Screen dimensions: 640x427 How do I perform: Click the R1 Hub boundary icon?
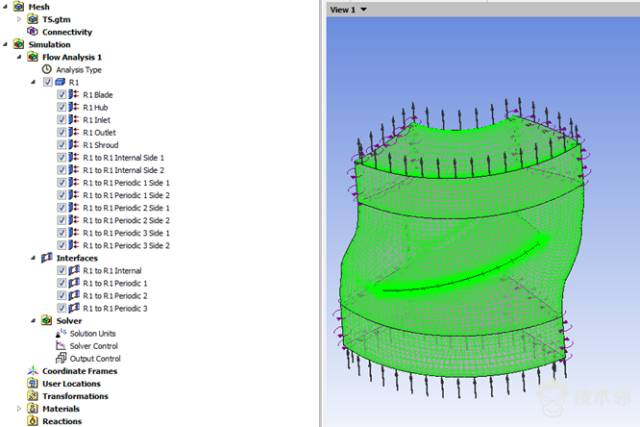pyautogui.click(x=74, y=107)
